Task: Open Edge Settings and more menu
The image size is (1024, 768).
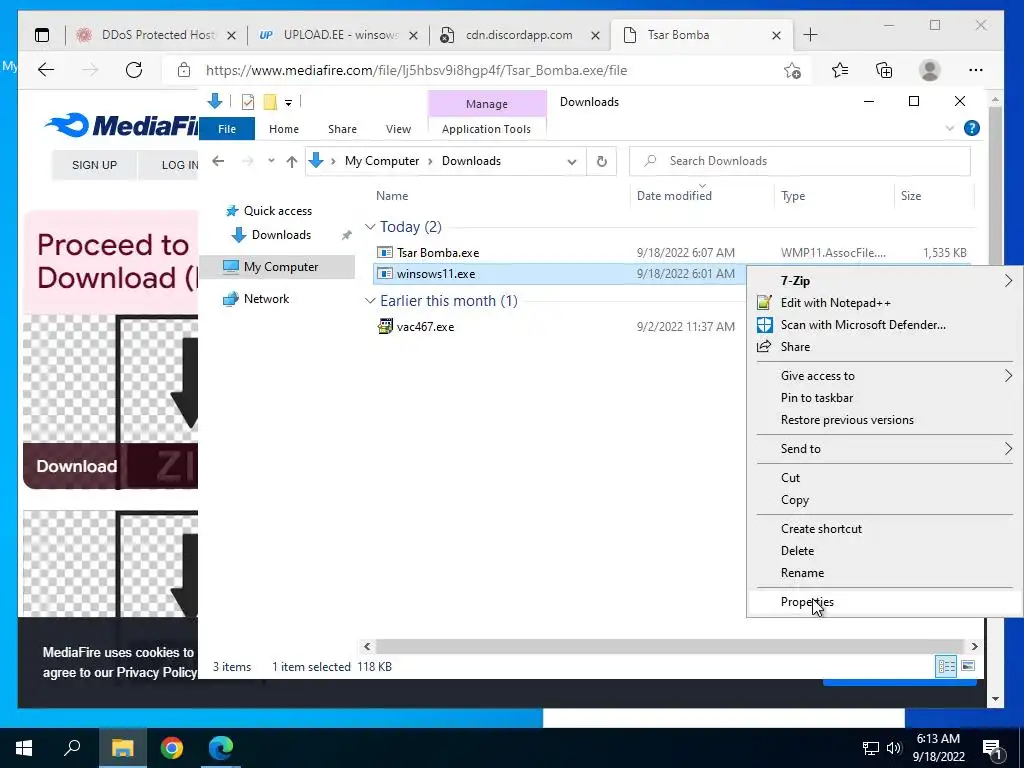Action: (976, 70)
